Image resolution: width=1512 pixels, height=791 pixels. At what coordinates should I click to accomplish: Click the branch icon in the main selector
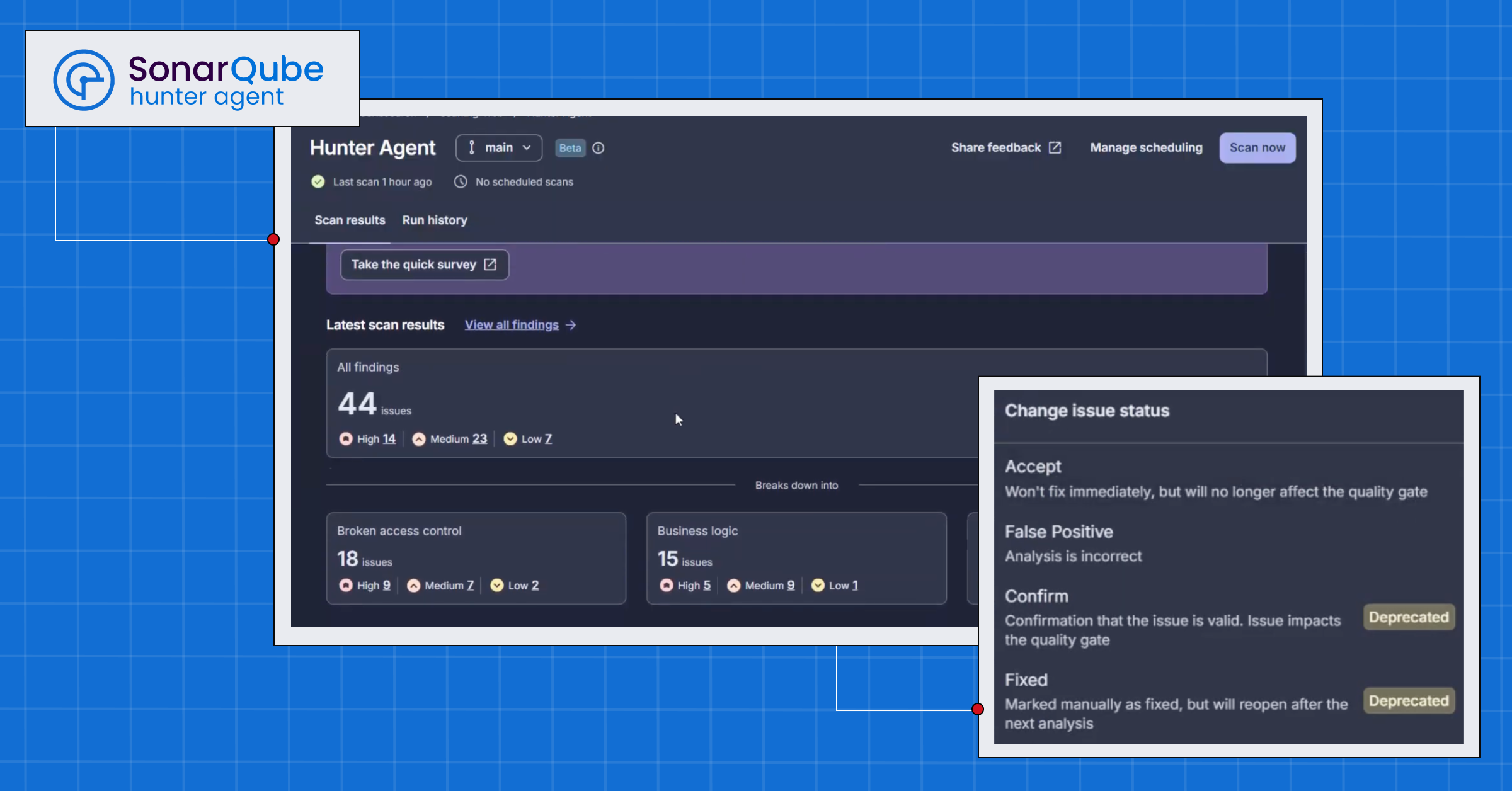tap(472, 147)
